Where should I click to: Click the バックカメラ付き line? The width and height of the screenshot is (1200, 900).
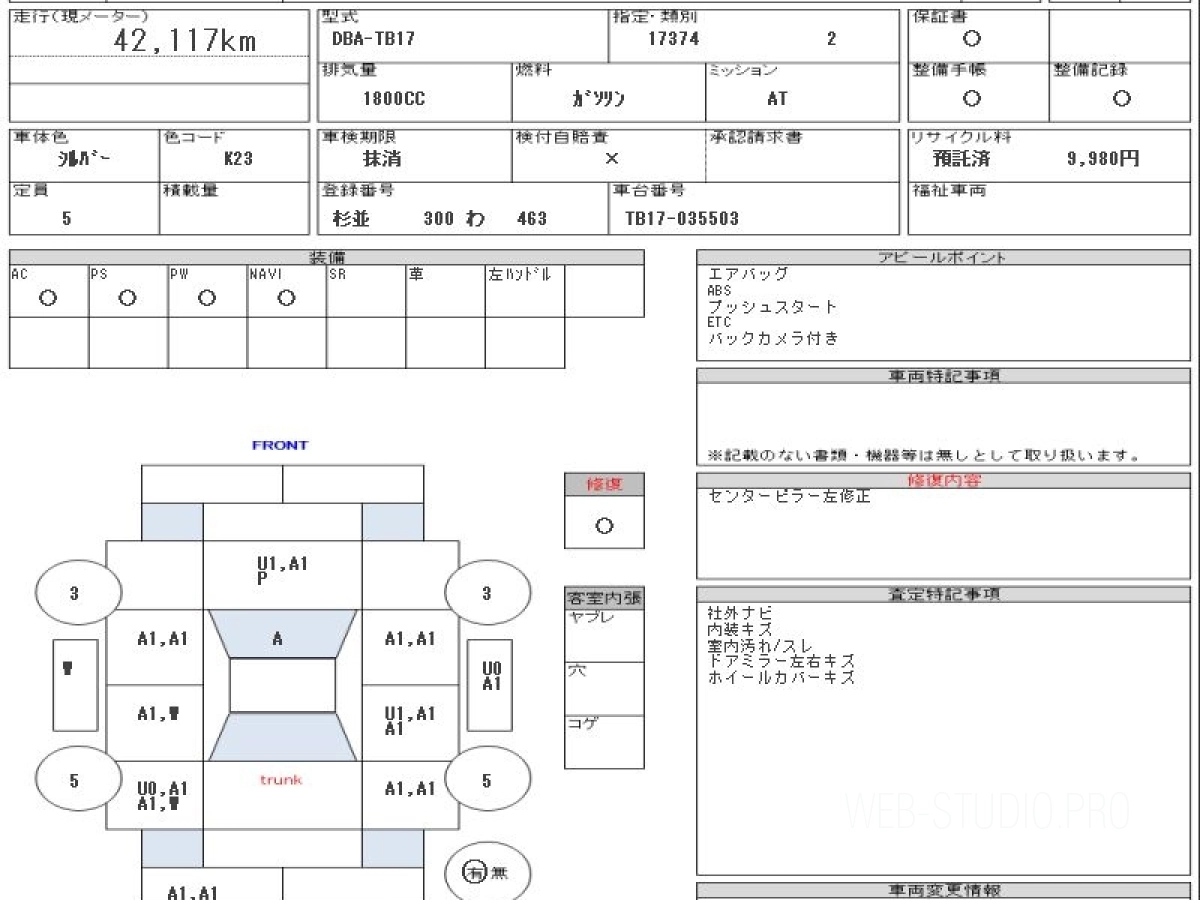(773, 338)
